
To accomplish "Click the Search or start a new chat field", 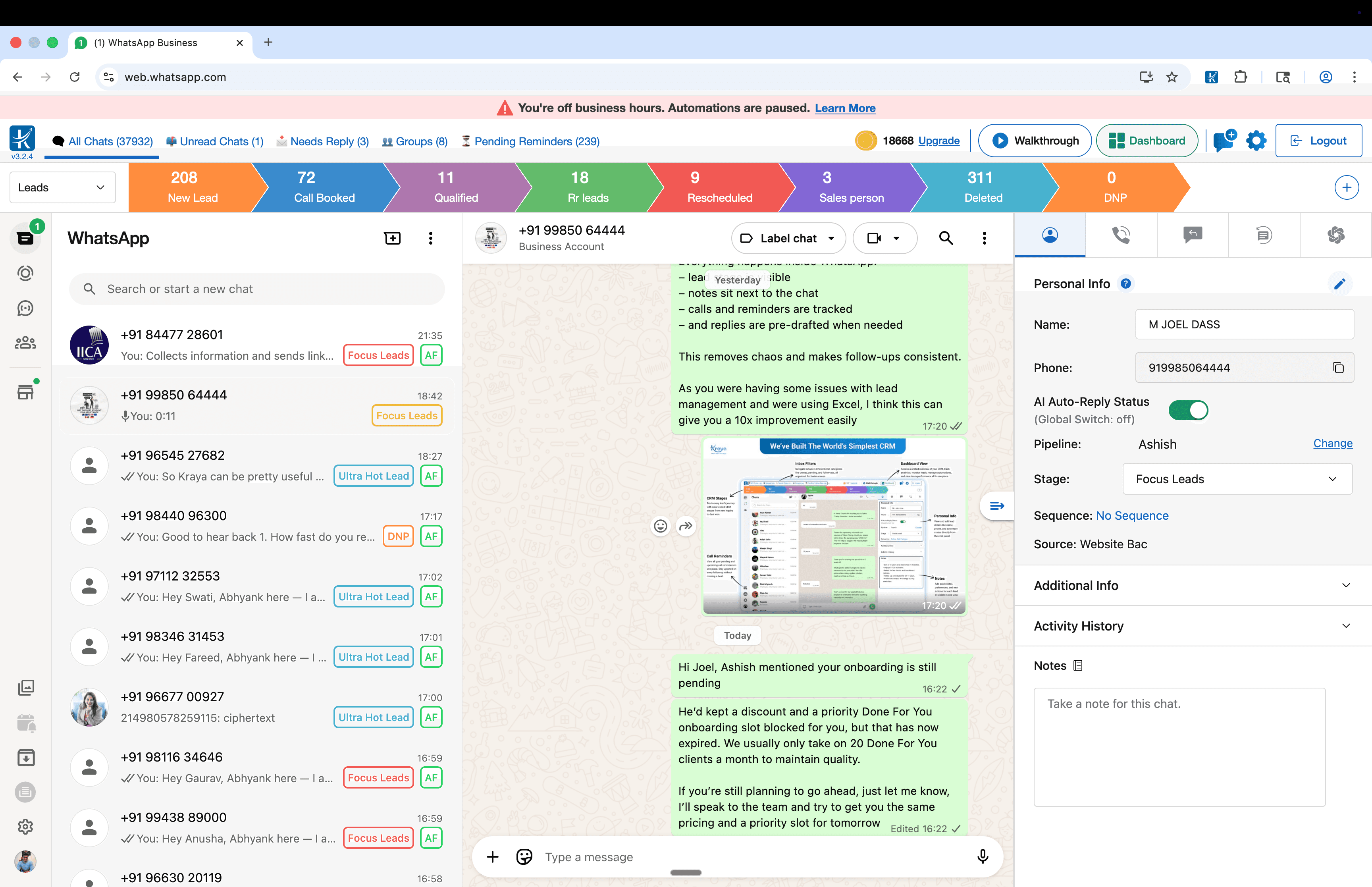I will [257, 289].
